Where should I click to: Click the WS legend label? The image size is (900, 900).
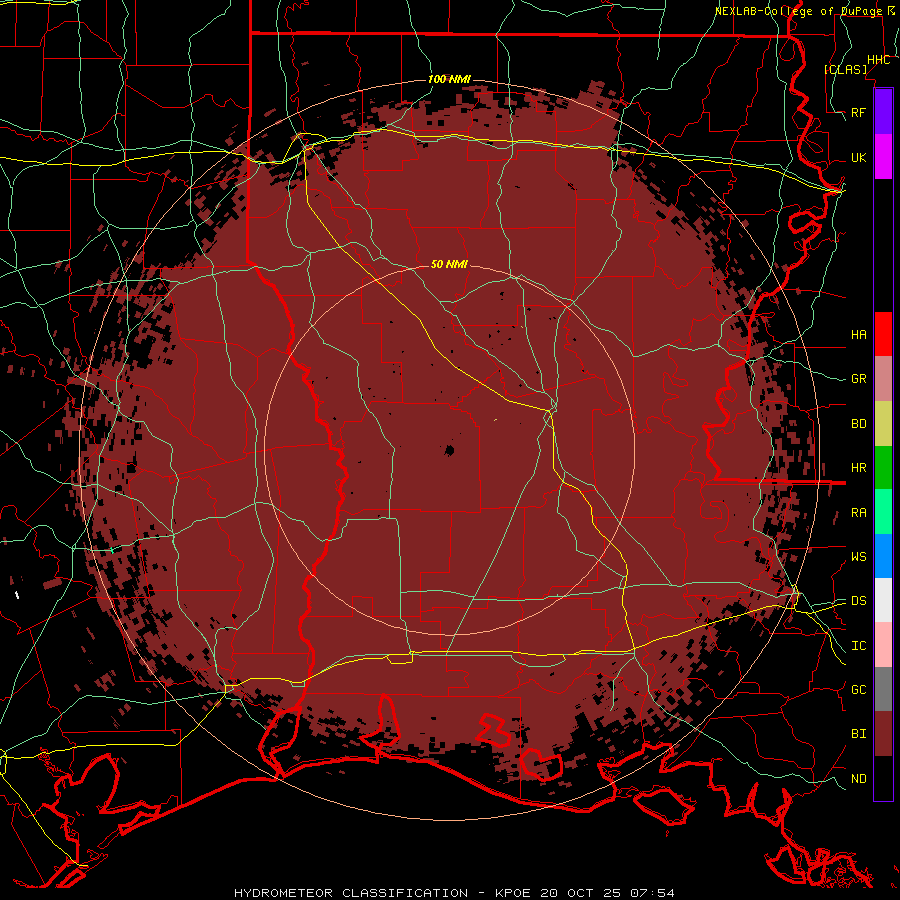[858, 557]
